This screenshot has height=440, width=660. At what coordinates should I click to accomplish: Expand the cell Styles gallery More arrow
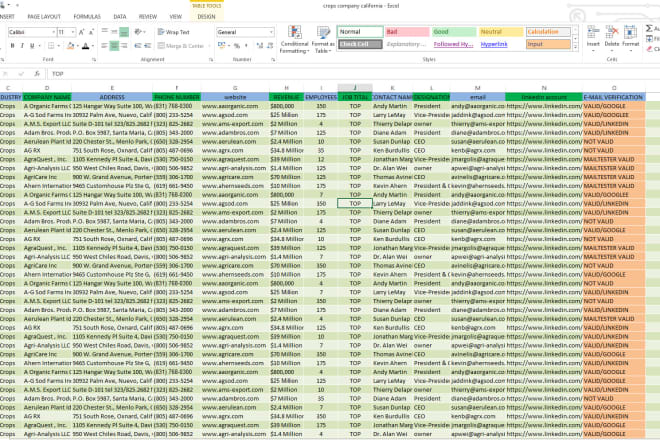[575, 47]
